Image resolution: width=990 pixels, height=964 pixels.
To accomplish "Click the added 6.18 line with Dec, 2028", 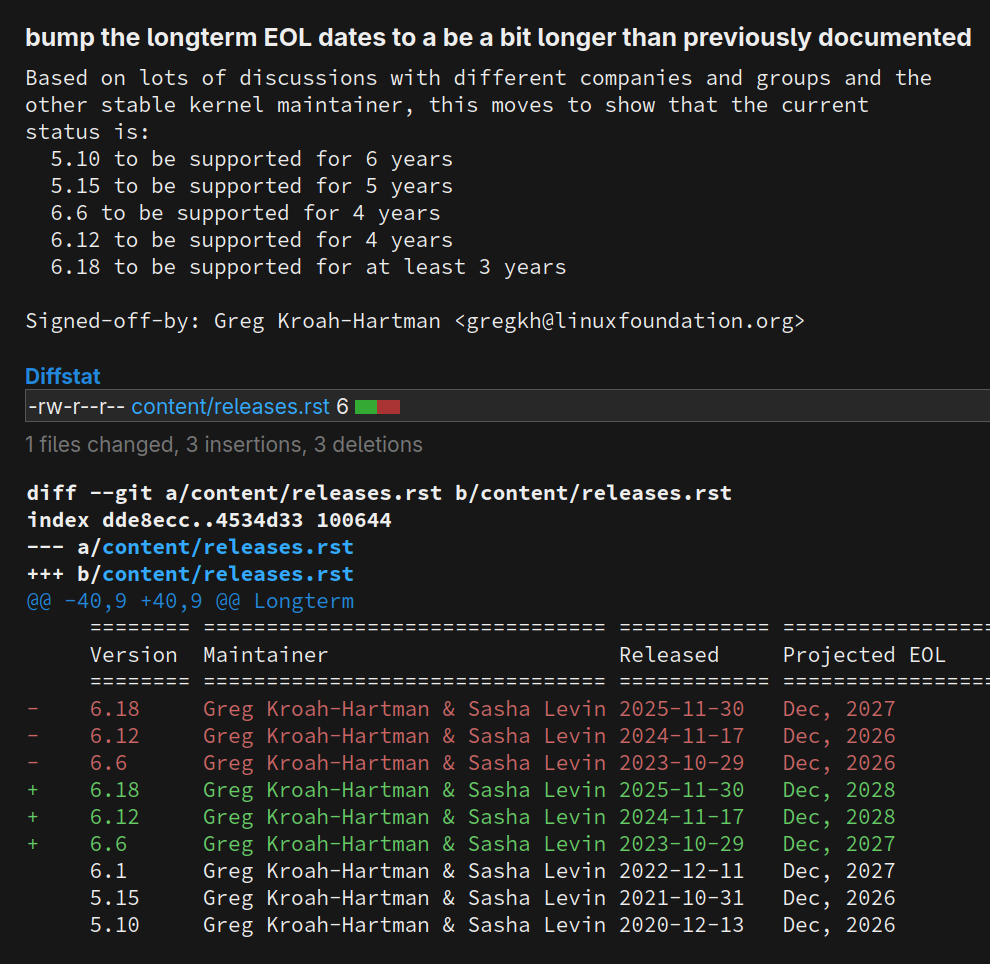I will pyautogui.click(x=460, y=790).
